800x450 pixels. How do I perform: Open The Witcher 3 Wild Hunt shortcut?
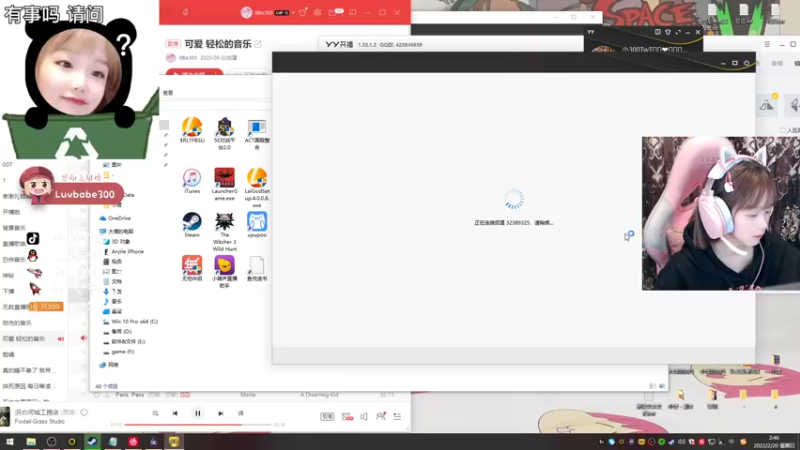(x=224, y=232)
